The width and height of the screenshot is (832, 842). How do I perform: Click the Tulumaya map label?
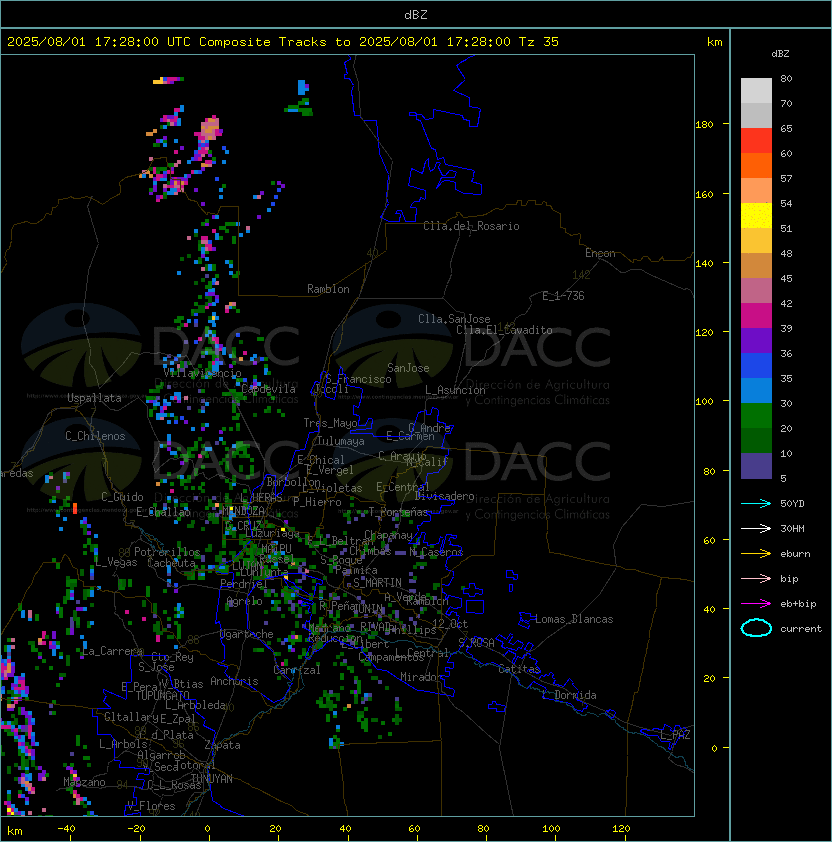341,441
